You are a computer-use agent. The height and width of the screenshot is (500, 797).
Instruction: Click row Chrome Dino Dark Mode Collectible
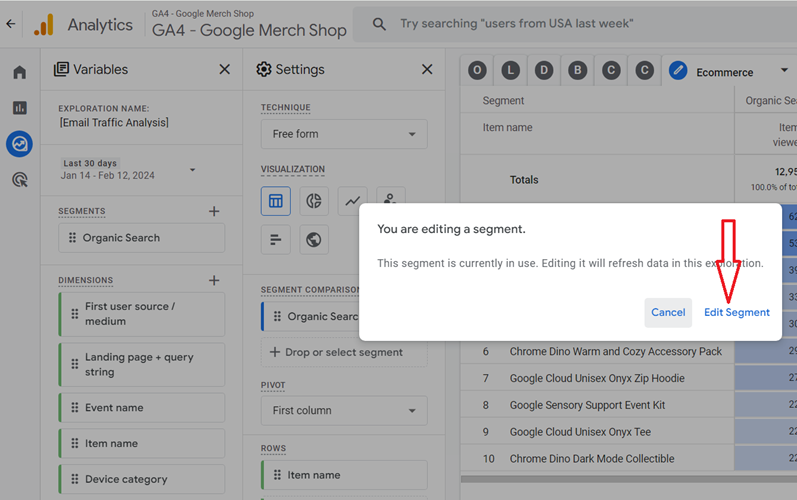592,459
